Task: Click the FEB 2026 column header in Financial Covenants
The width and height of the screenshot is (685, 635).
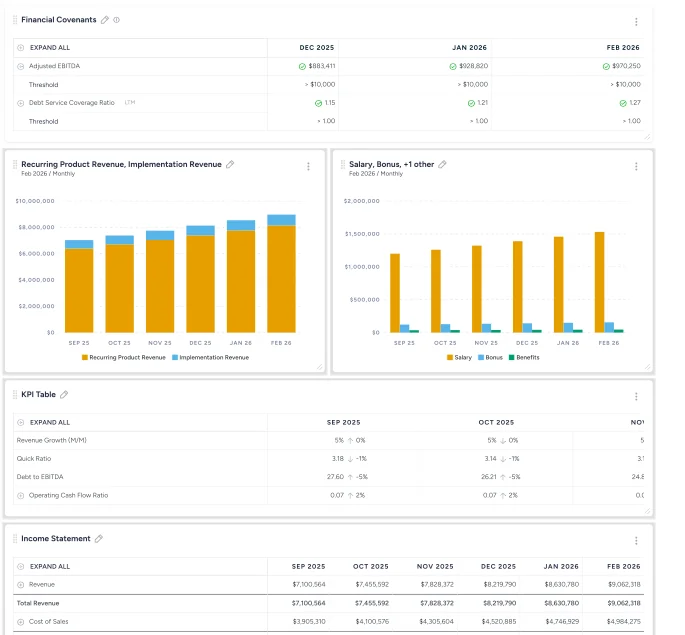Action: 623,48
